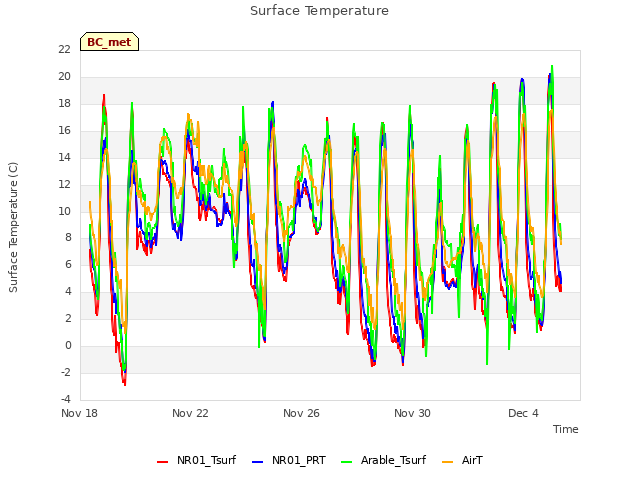Click the Dec 4 x-axis label
Viewport: 640px width, 480px height.
click(x=523, y=413)
